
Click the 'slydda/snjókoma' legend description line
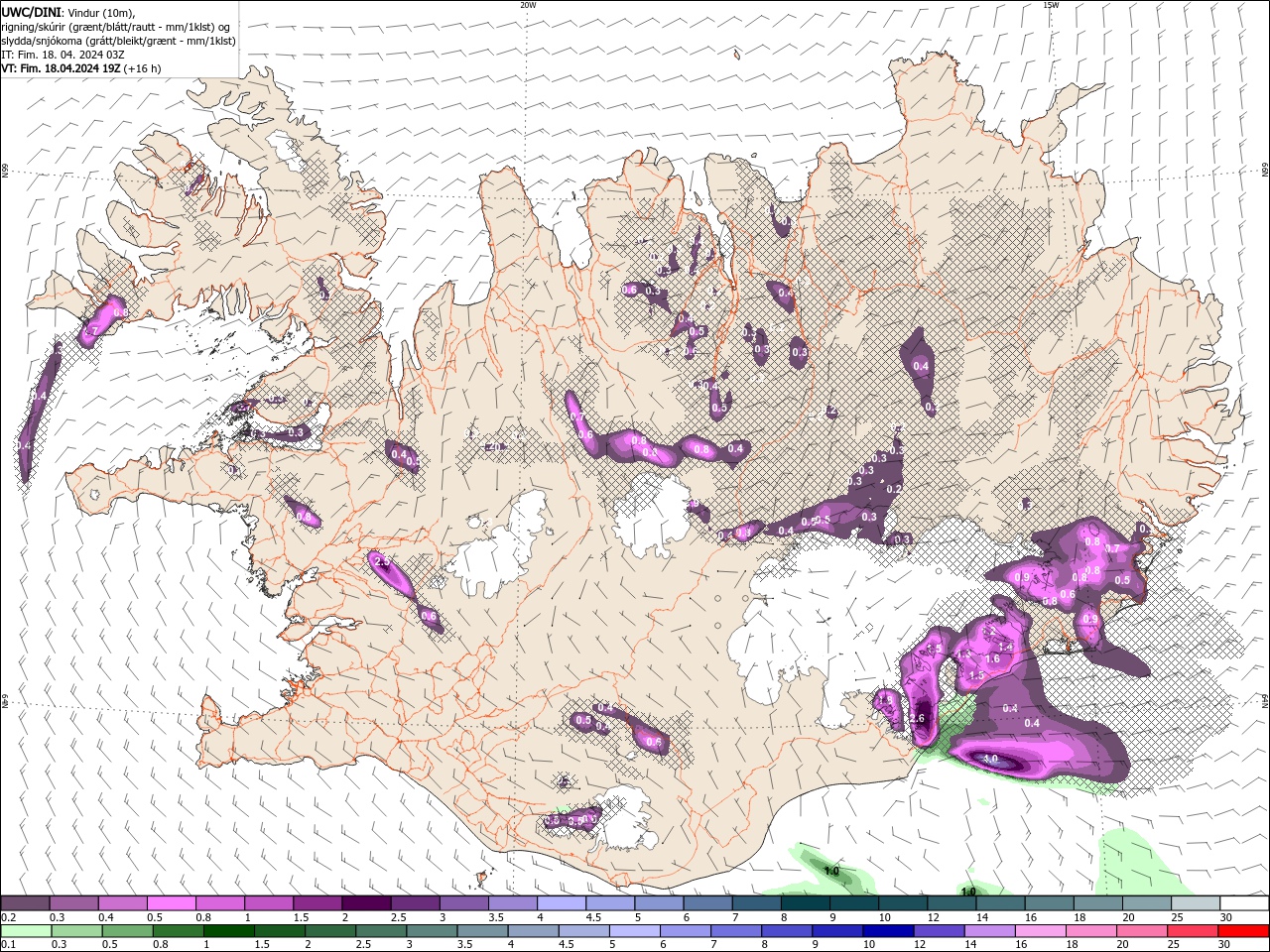tap(118, 41)
